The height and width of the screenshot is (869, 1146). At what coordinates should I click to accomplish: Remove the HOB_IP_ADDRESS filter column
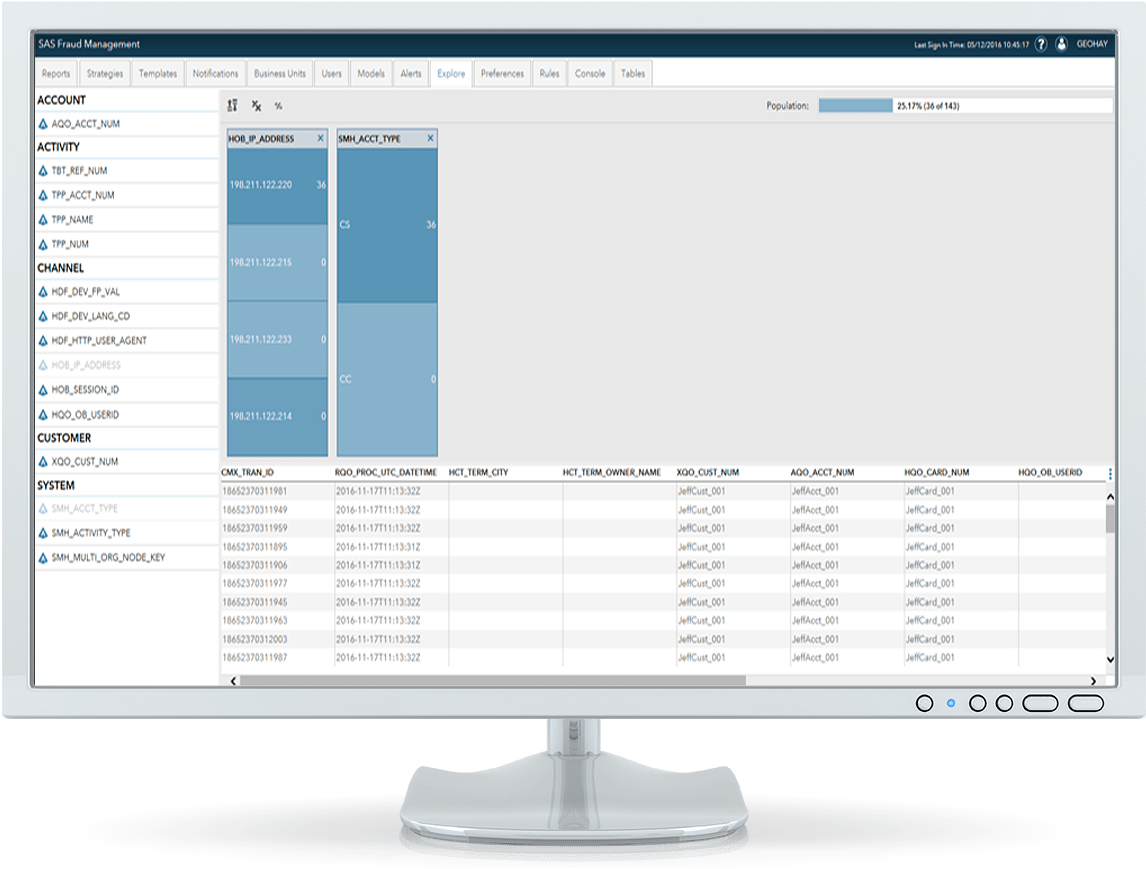[x=320, y=138]
